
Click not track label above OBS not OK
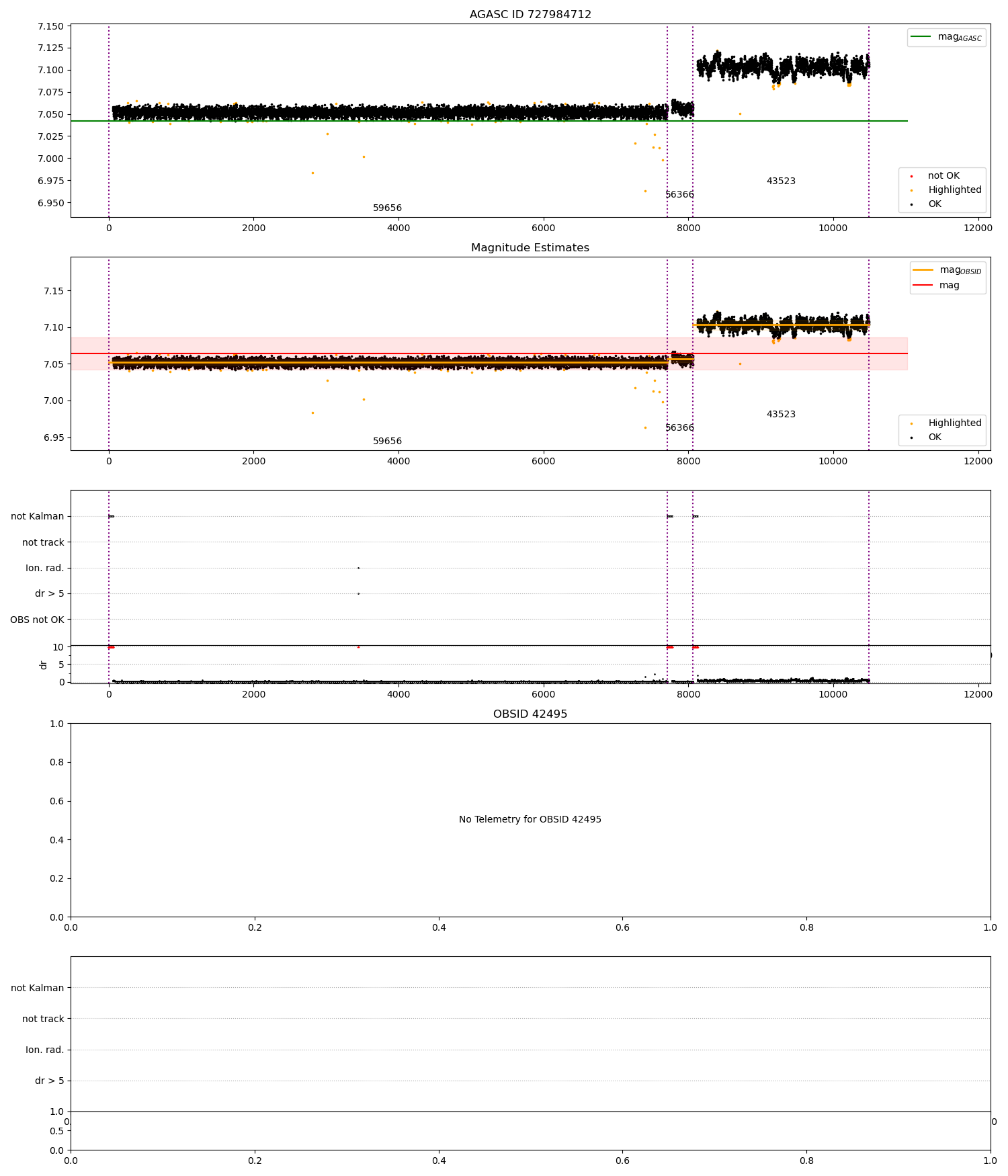coord(43,543)
